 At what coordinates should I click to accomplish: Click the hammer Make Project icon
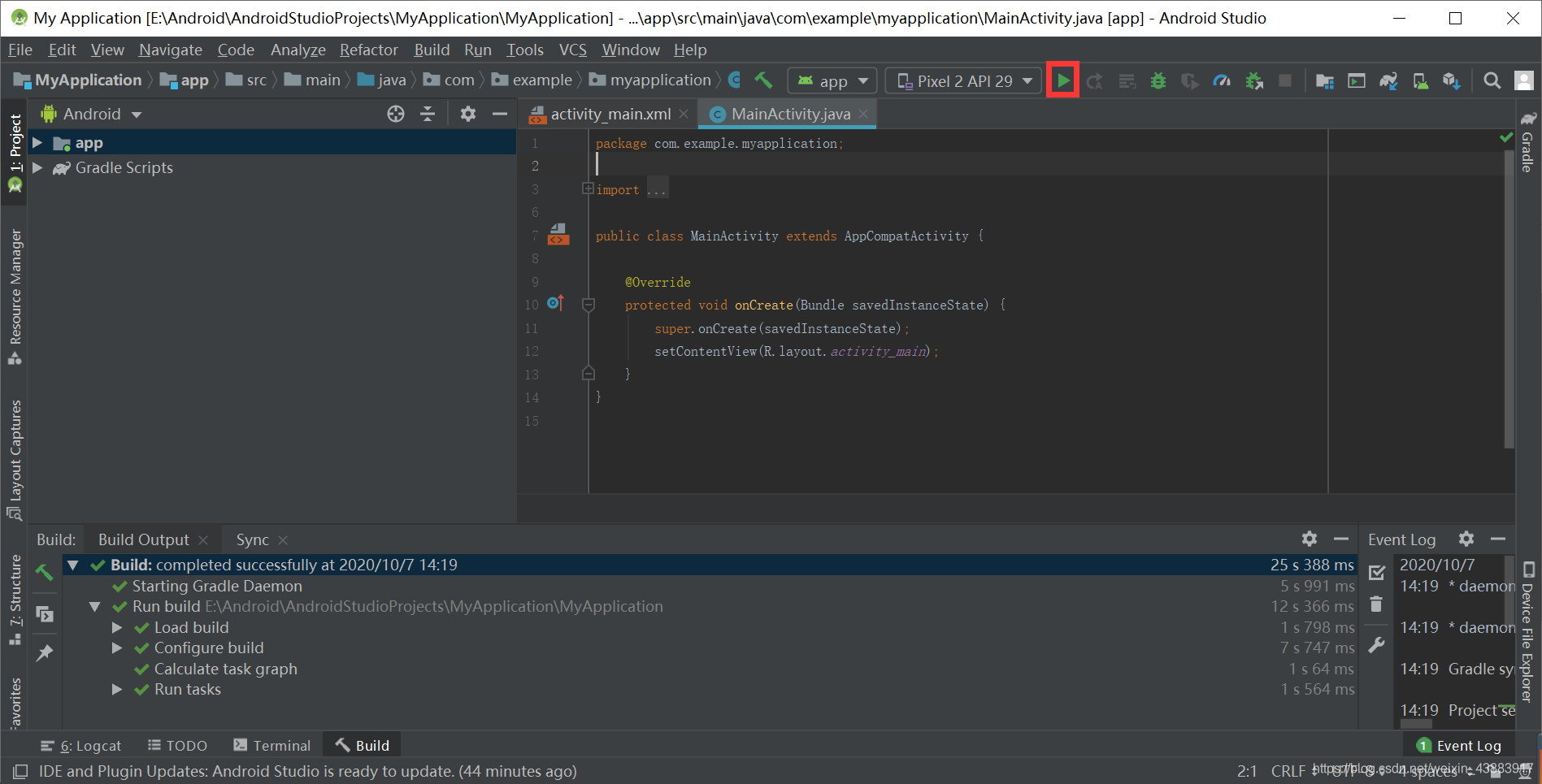tap(763, 80)
